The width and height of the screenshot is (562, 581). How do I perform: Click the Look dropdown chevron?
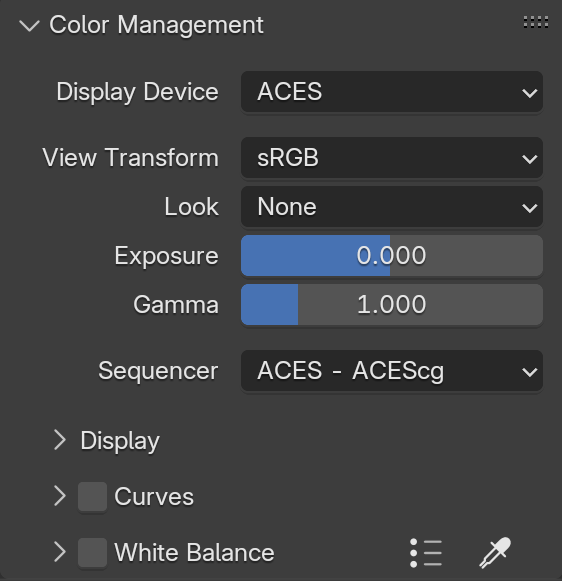(x=529, y=208)
